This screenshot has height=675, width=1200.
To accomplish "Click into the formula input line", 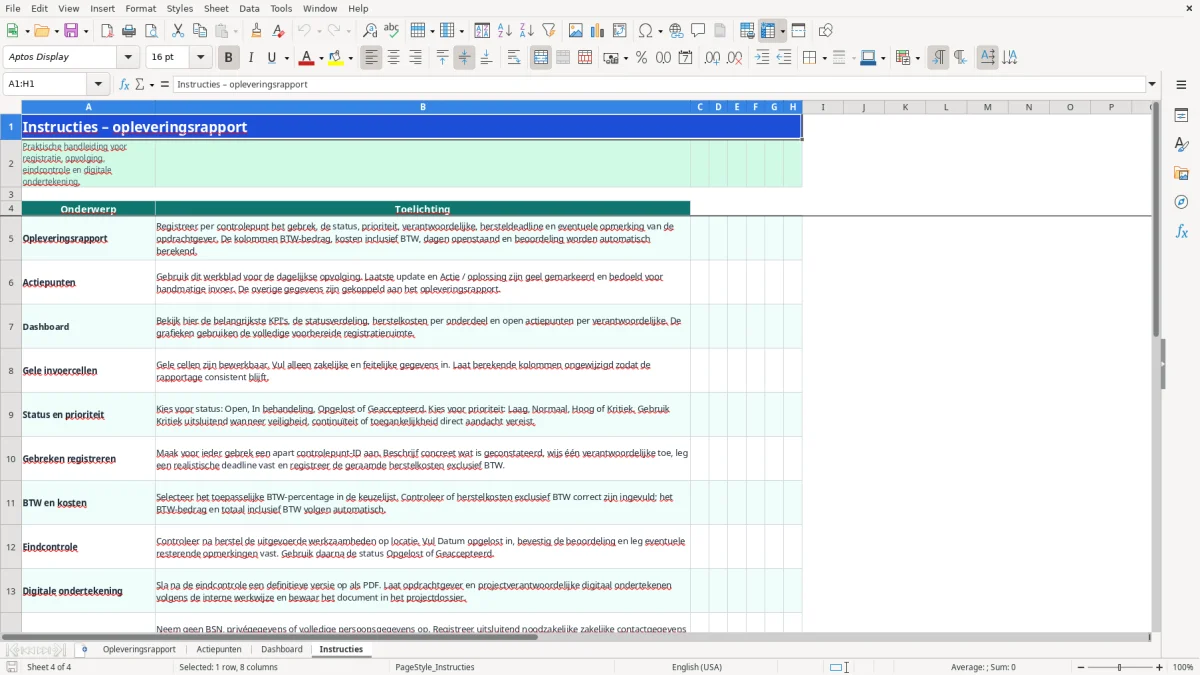I will pos(659,84).
